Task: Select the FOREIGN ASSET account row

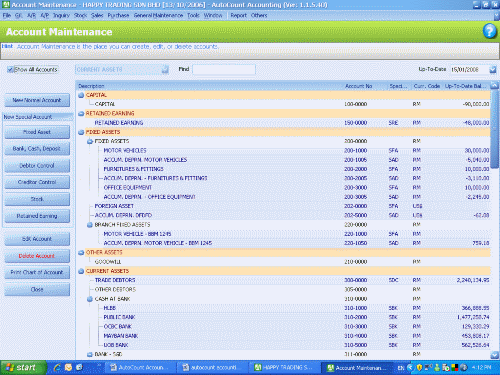Action: tap(283, 206)
